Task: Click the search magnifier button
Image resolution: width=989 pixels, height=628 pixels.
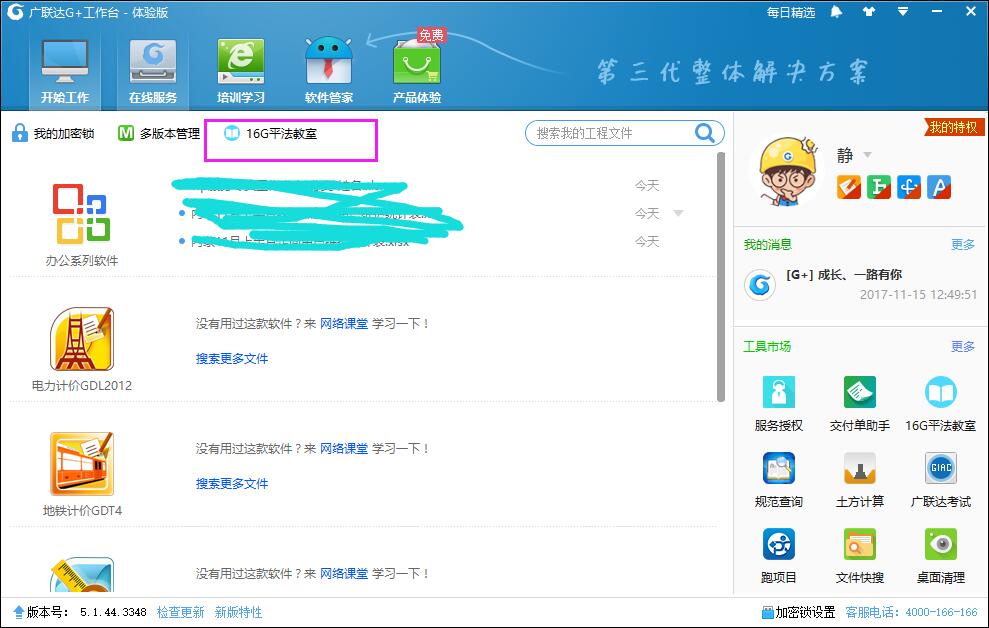Action: point(705,132)
